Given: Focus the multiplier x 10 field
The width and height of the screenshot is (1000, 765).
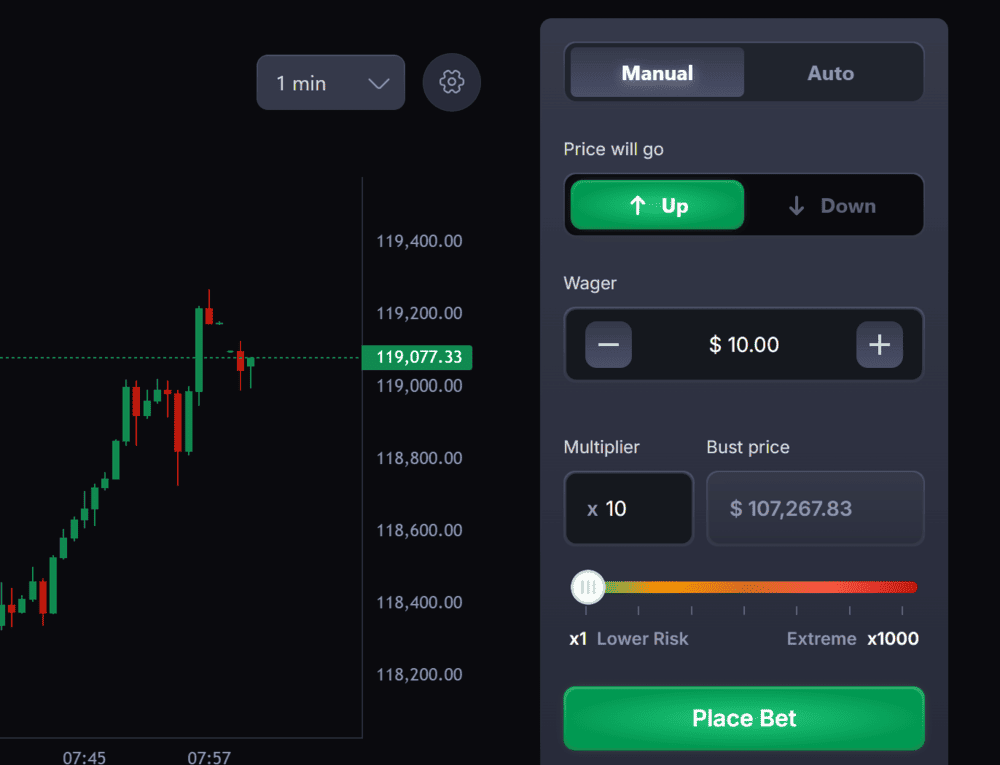Looking at the screenshot, I should 628,509.
